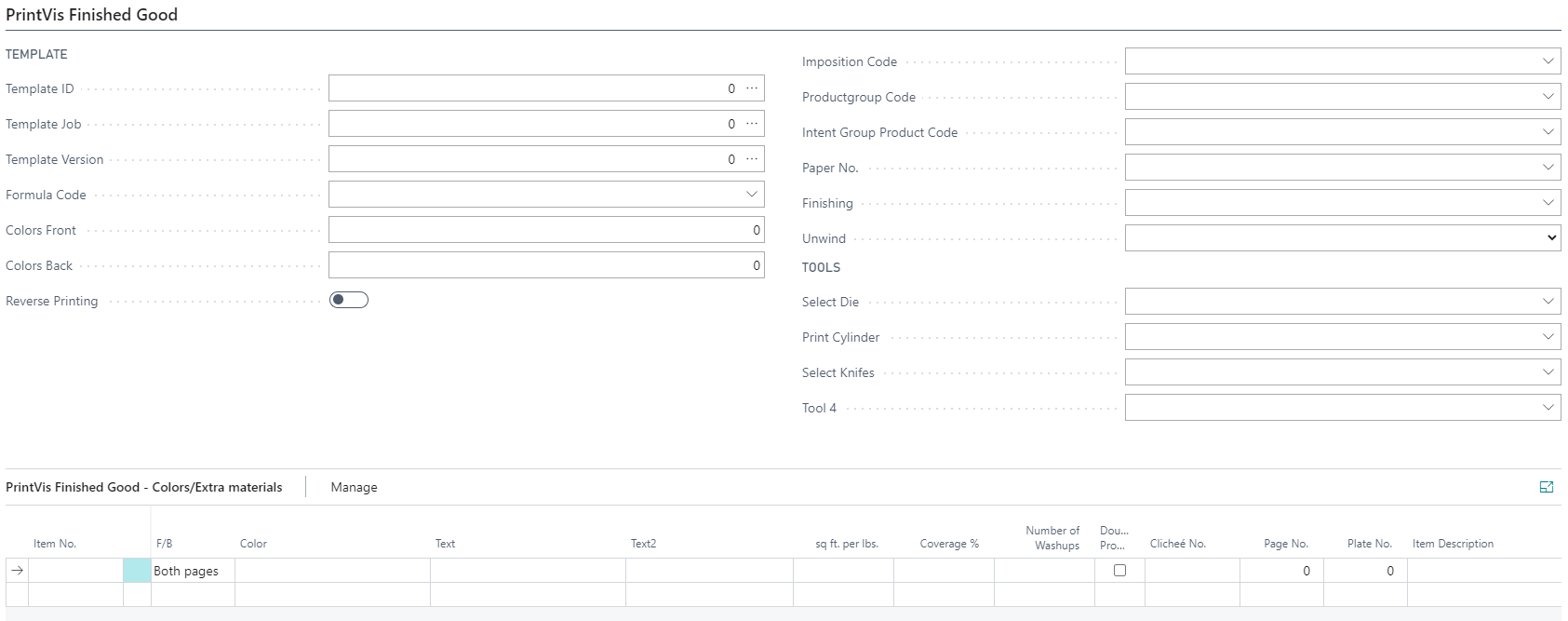This screenshot has width=1568, height=621.
Task: Open the Print Cylinder dropdown
Action: [x=1548, y=337]
